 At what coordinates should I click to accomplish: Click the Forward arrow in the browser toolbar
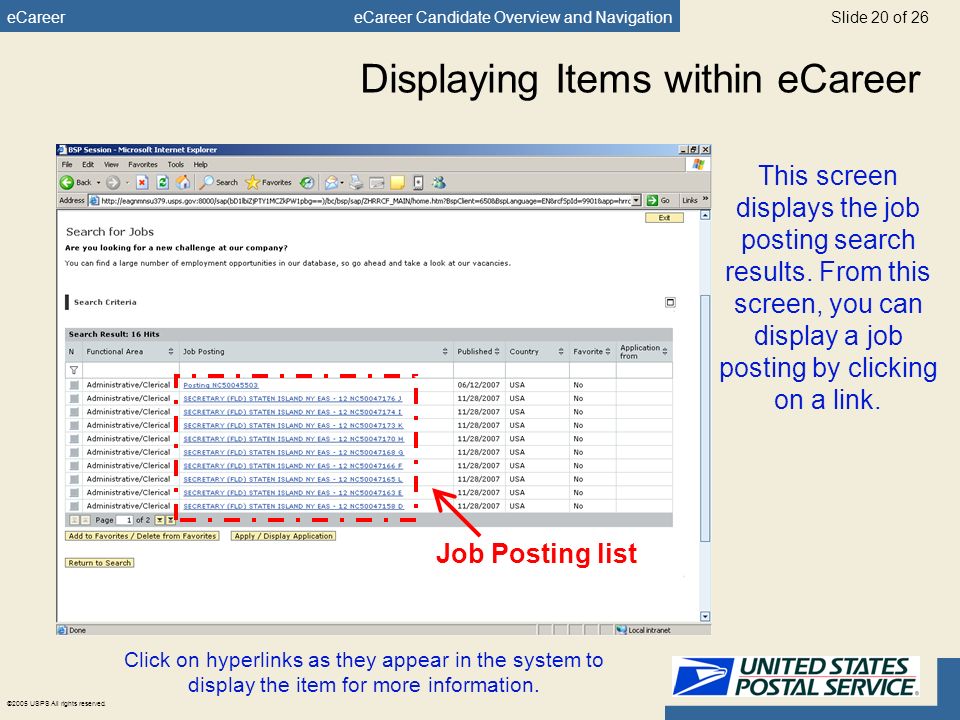113,182
